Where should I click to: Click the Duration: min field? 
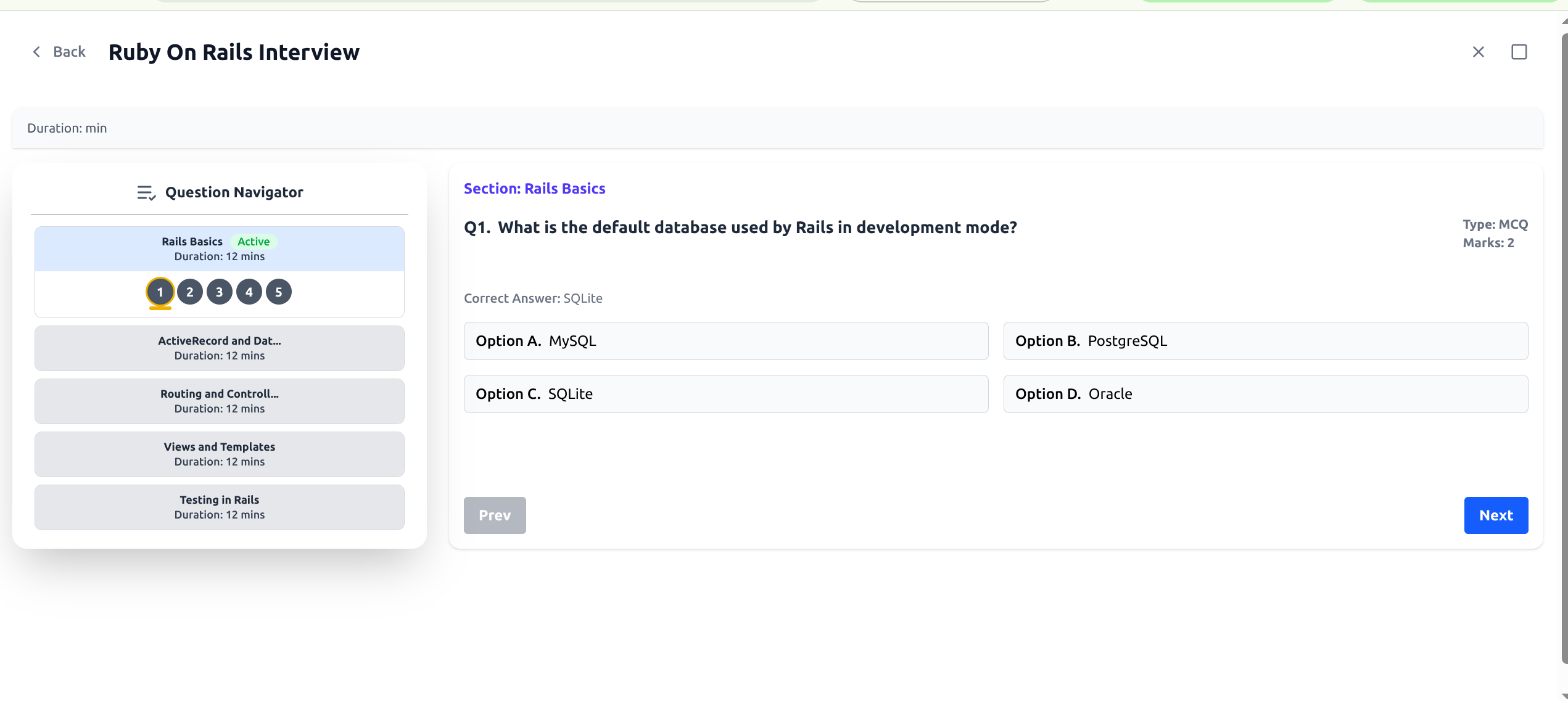pos(67,128)
